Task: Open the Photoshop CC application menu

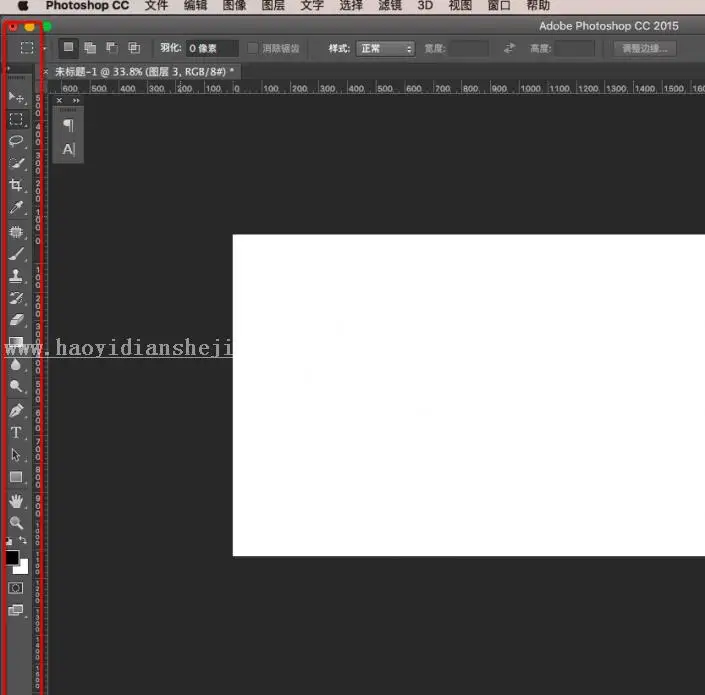Action: click(87, 6)
